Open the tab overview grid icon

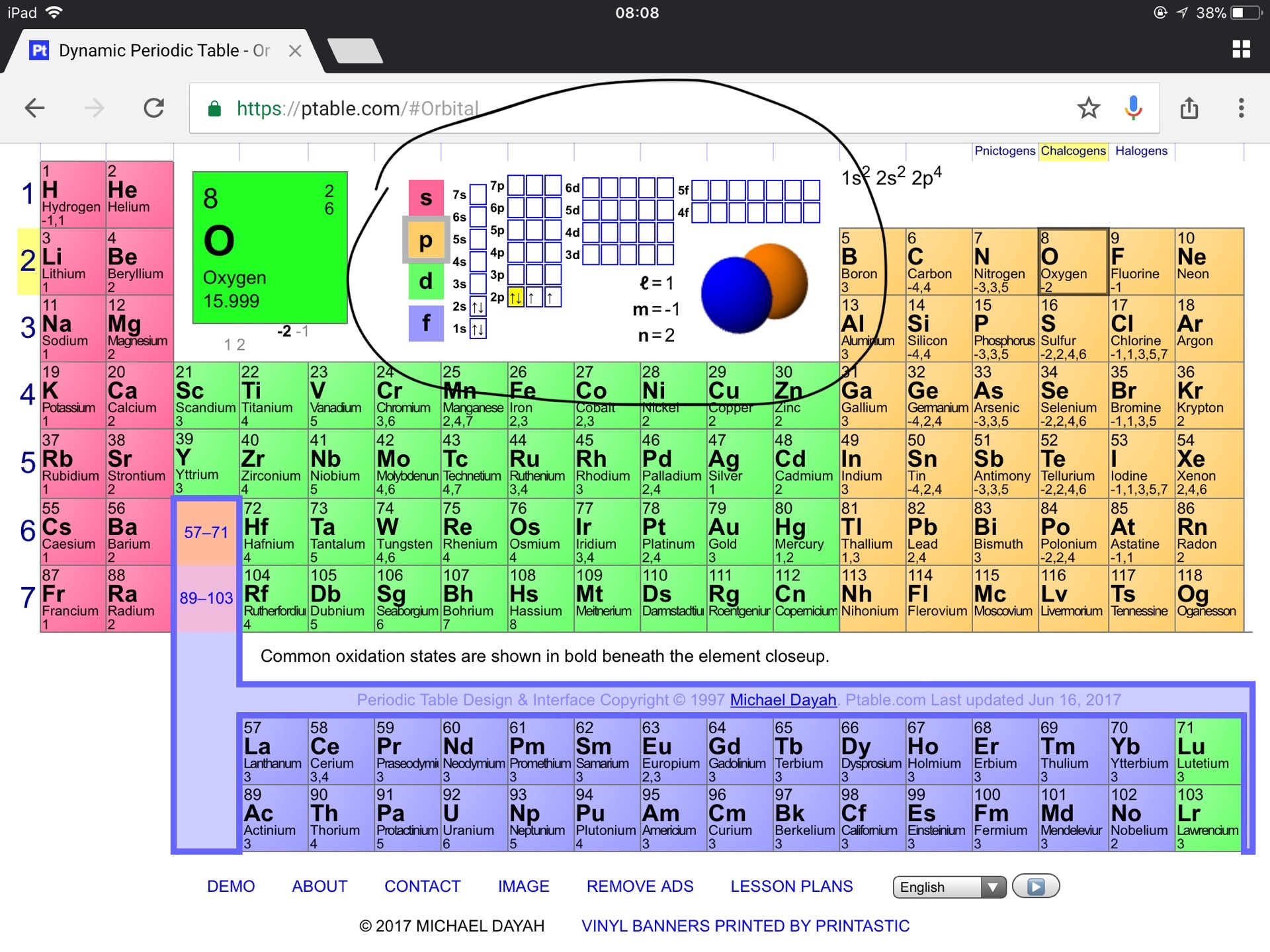click(x=1242, y=50)
